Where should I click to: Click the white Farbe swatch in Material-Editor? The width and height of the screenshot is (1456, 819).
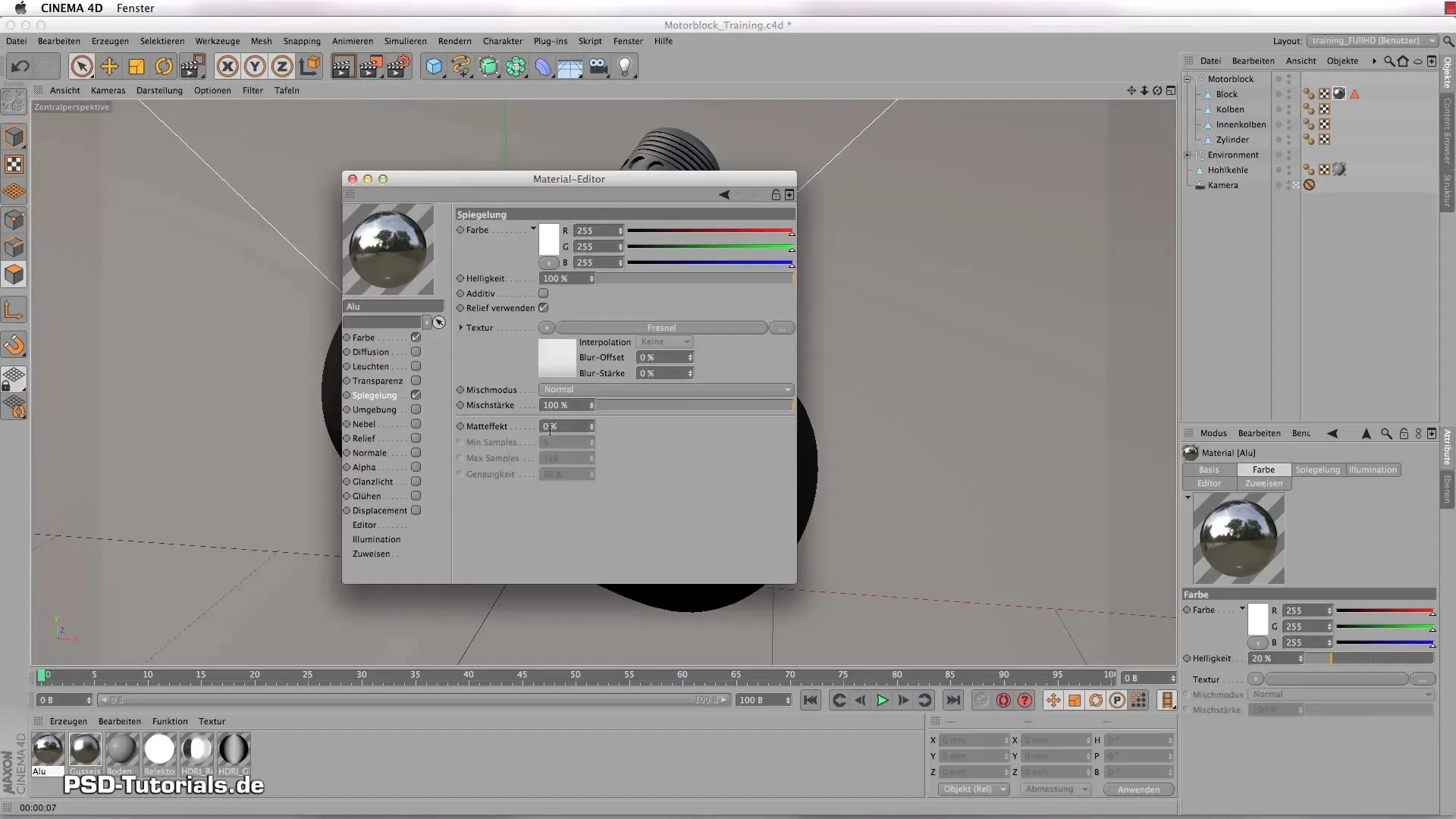pyautogui.click(x=548, y=240)
